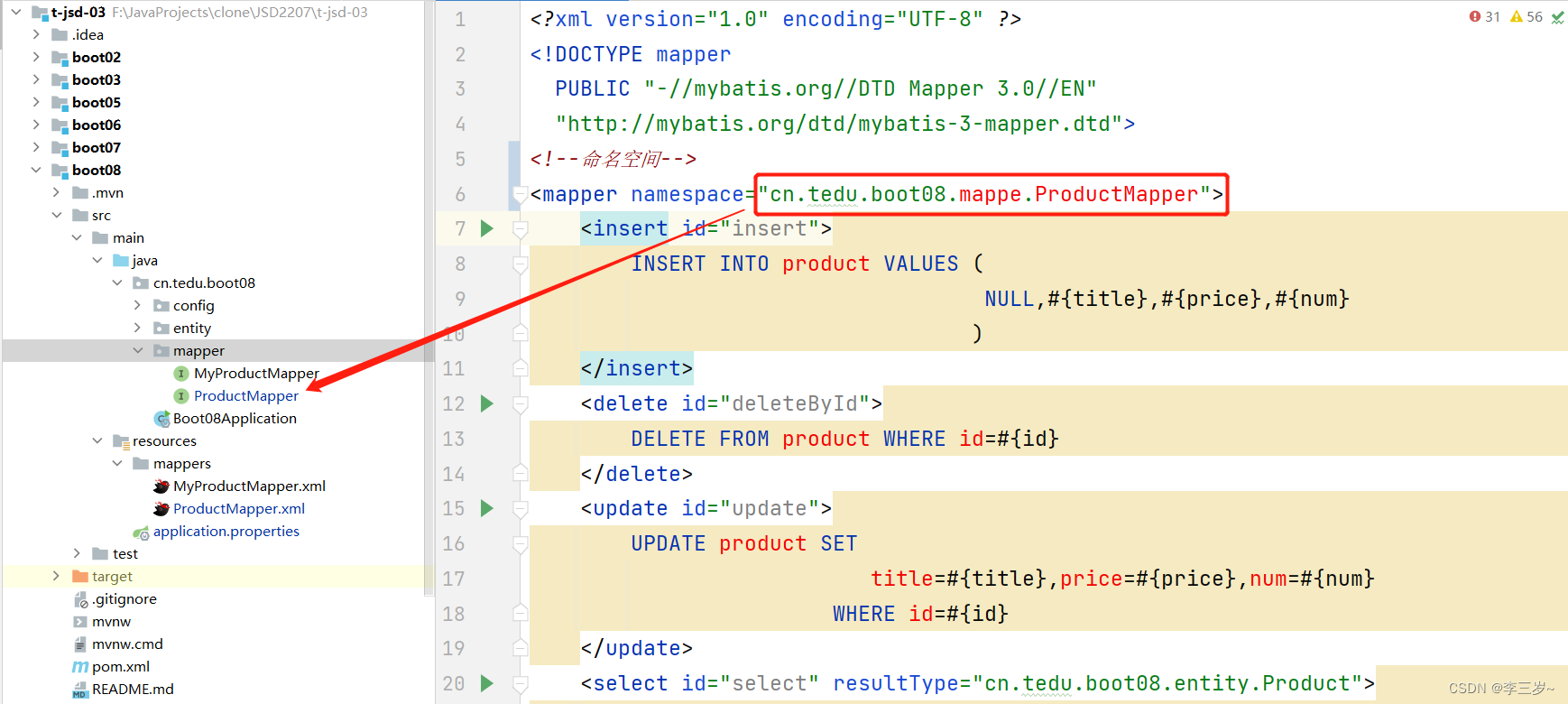Click the blue java source folder icon
The width and height of the screenshot is (1568, 704).
(121, 261)
